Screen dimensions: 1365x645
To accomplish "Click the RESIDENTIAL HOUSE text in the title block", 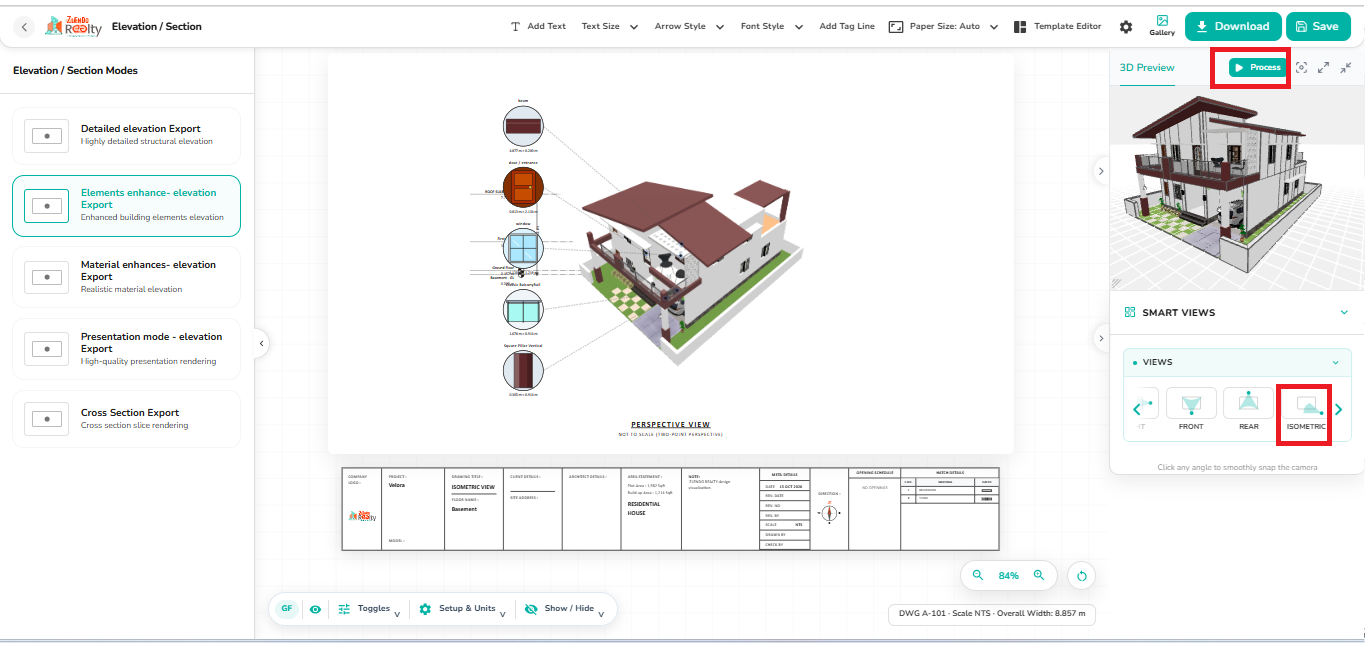I will coord(643,508).
